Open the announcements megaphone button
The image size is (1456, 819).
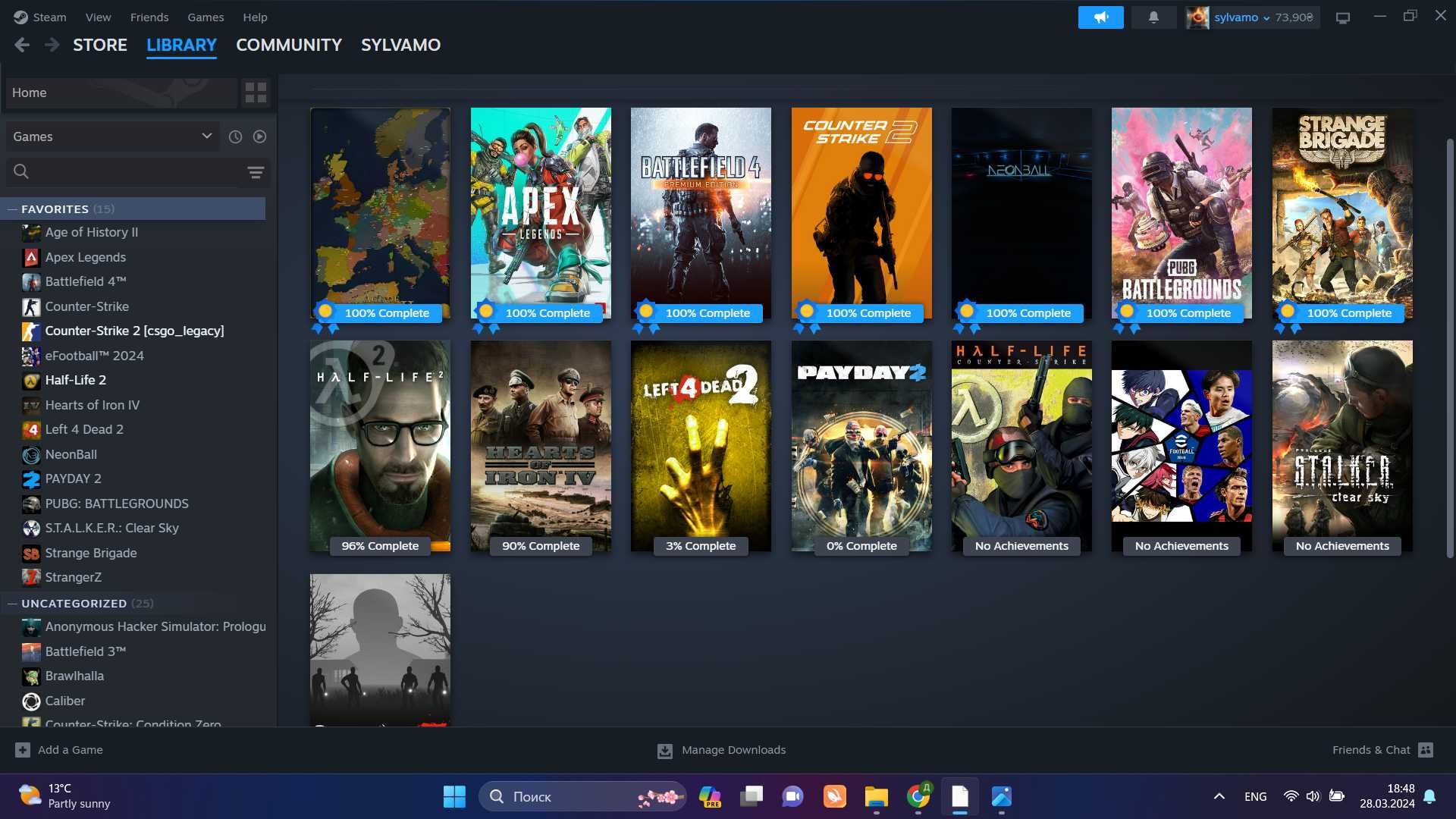1100,17
